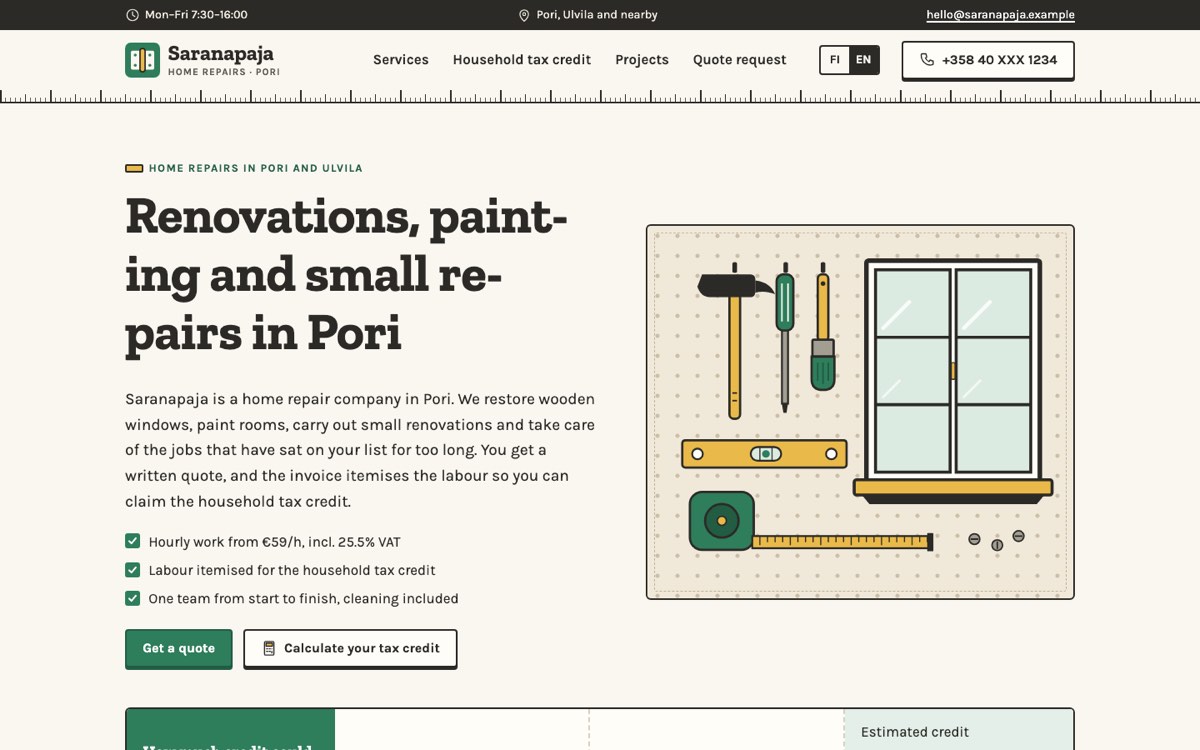Call +358 40 XXX 1234 button
This screenshot has height=750, width=1200.
[988, 60]
